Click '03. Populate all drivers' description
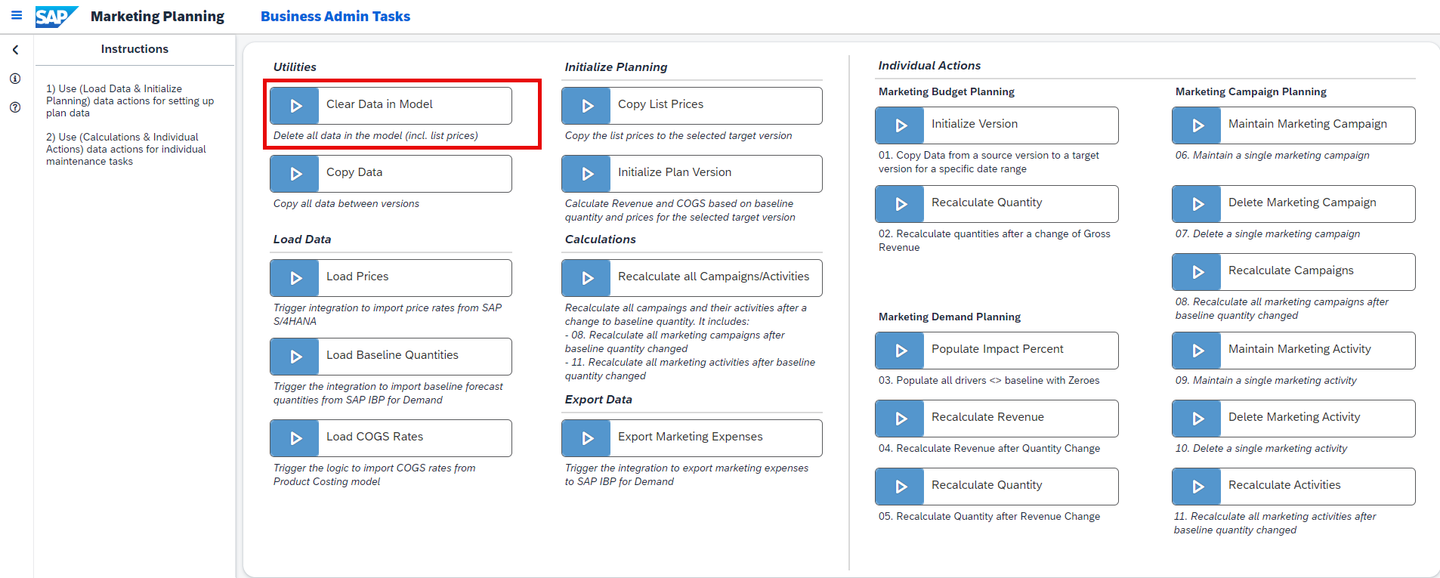The image size is (1440, 578). 989,380
